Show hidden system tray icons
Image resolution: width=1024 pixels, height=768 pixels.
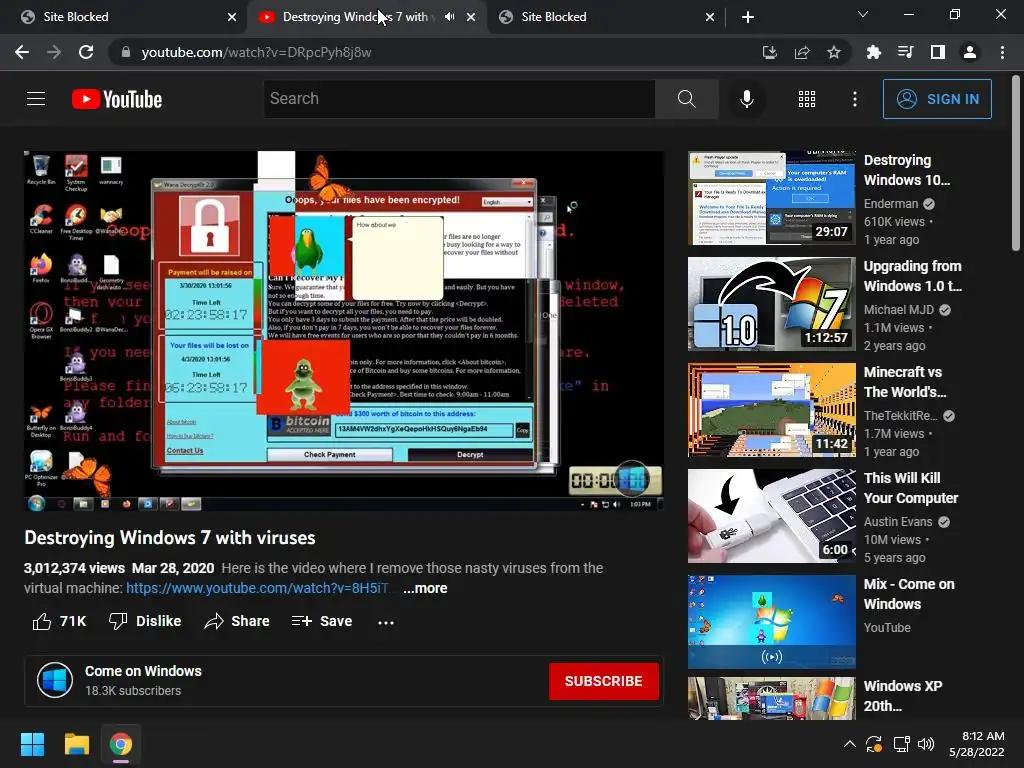coord(849,744)
